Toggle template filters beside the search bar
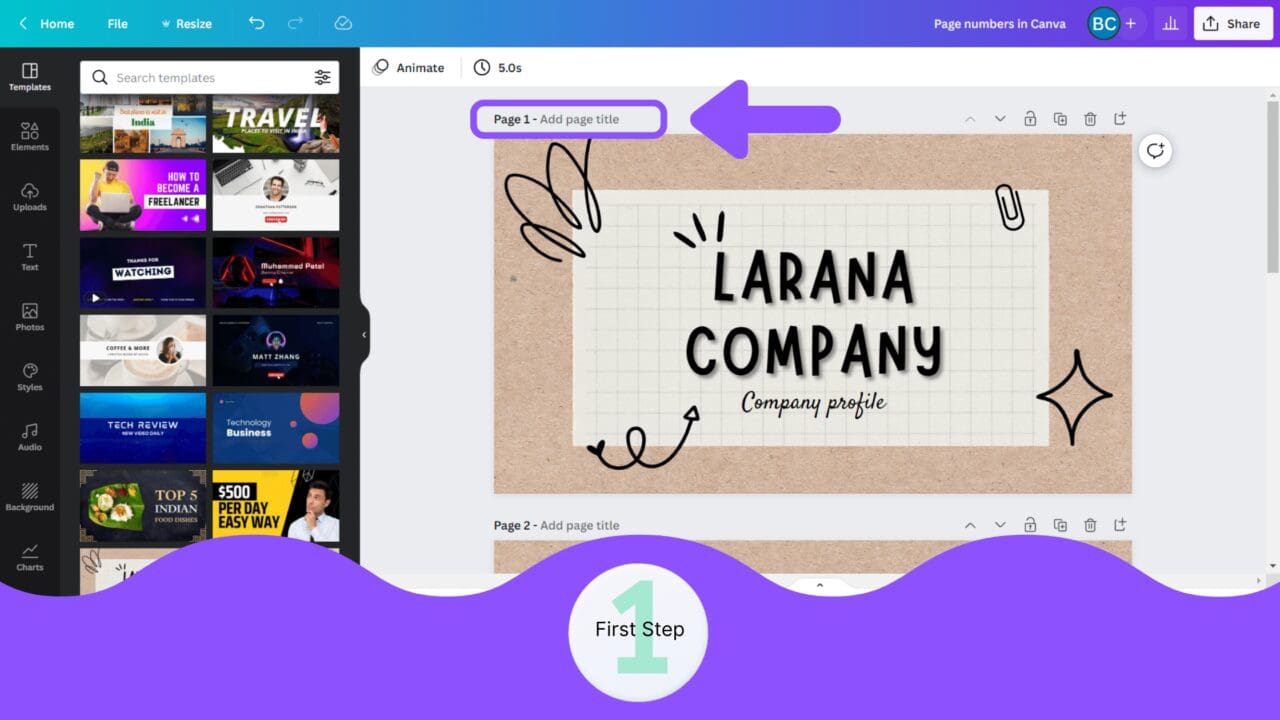This screenshot has height=720, width=1280. tap(322, 76)
